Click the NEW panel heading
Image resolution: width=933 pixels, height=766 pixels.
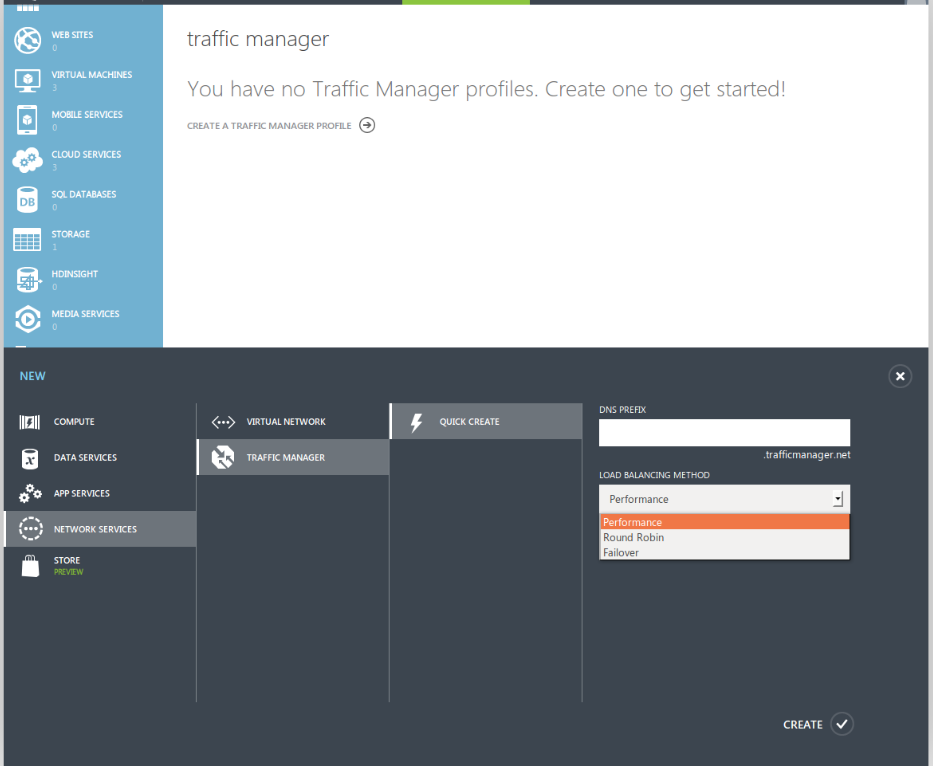point(33,376)
